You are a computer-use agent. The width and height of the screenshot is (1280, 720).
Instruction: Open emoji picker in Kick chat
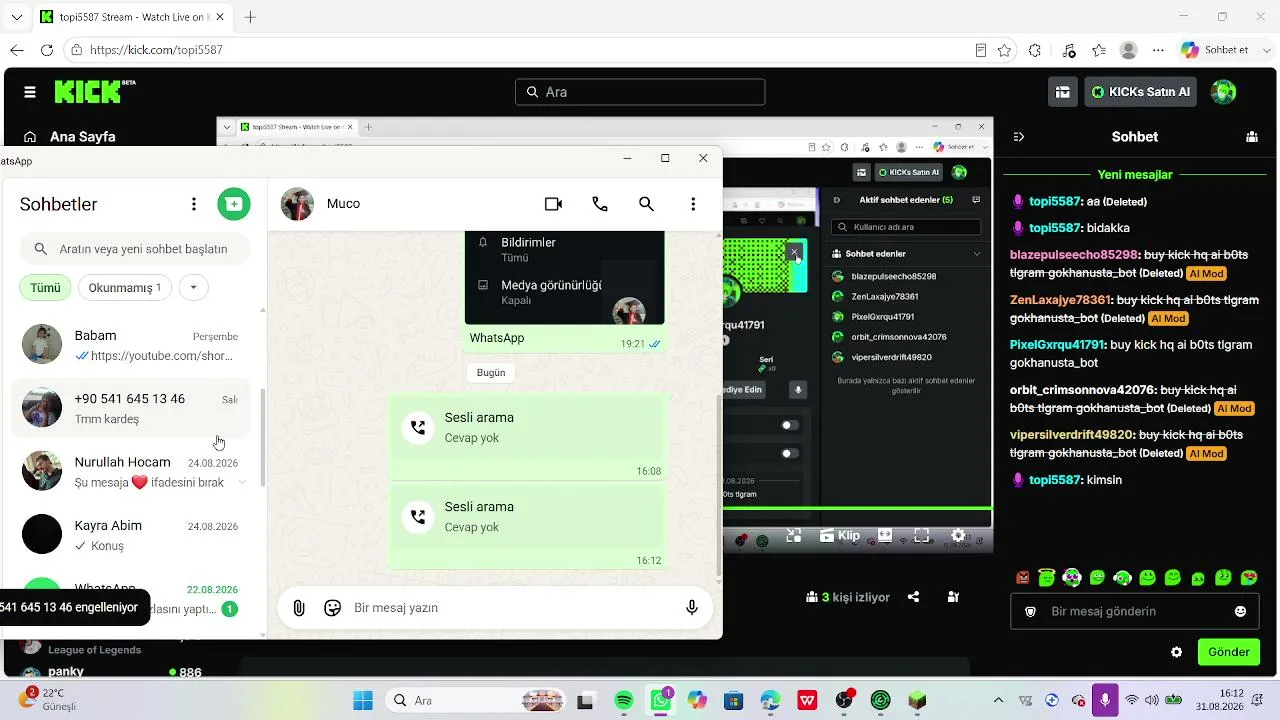point(1241,611)
